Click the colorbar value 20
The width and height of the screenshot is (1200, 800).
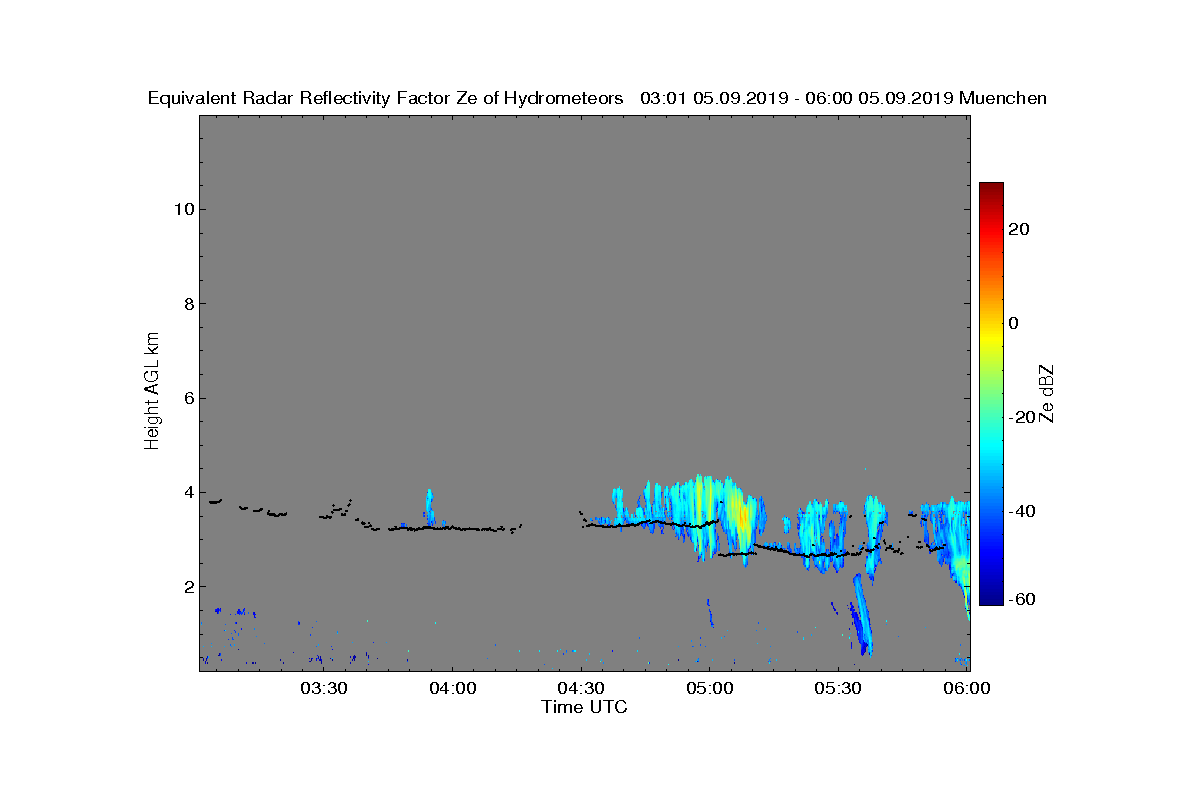click(1019, 229)
